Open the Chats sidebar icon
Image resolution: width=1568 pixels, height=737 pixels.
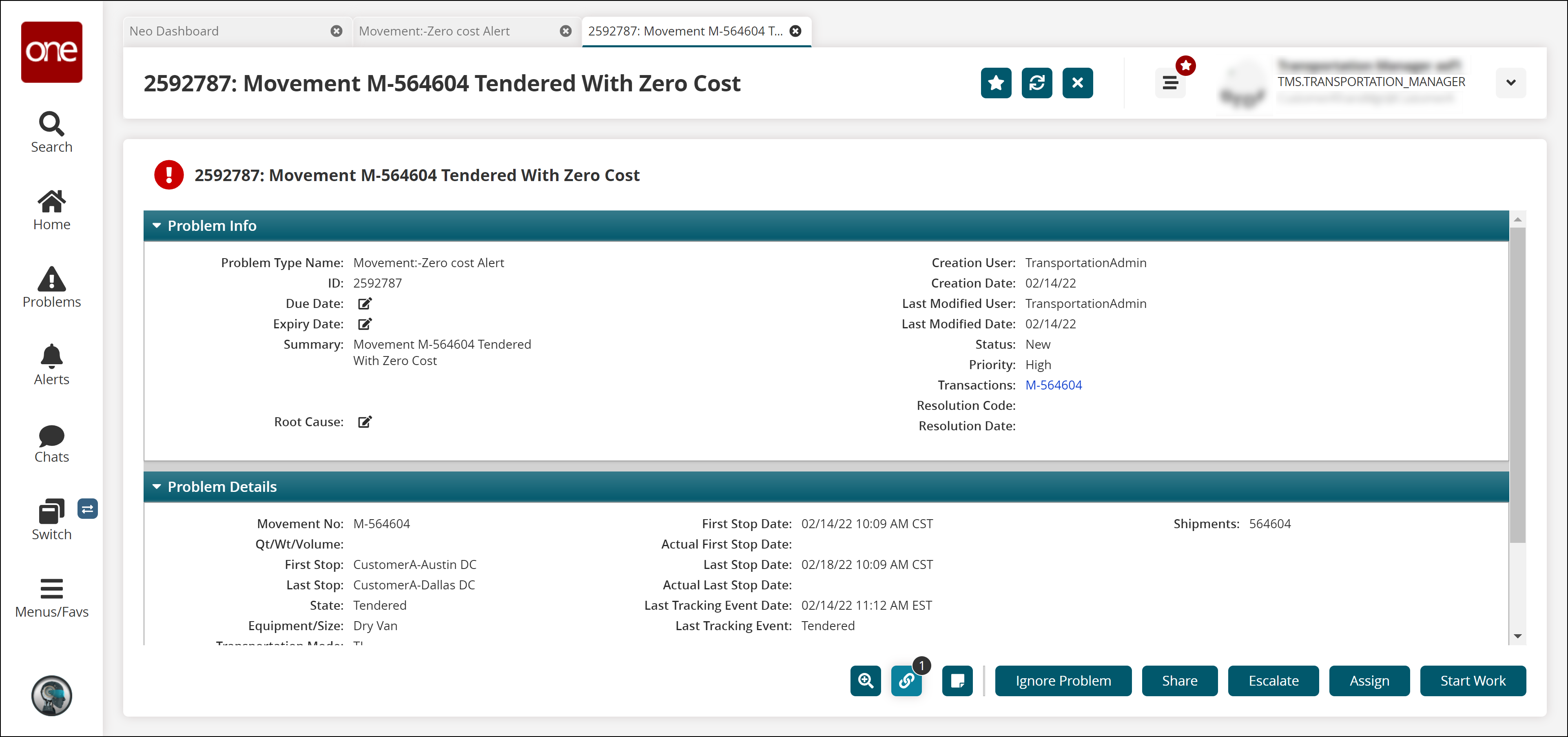point(51,443)
